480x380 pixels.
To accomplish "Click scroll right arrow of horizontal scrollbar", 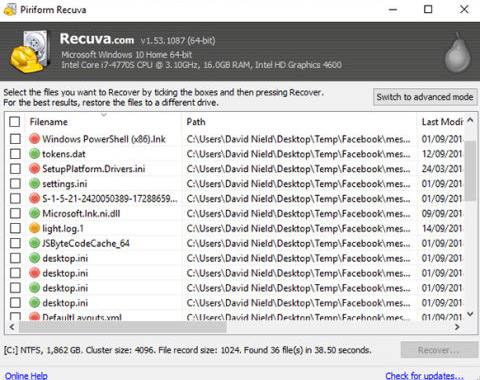I will click(x=457, y=327).
